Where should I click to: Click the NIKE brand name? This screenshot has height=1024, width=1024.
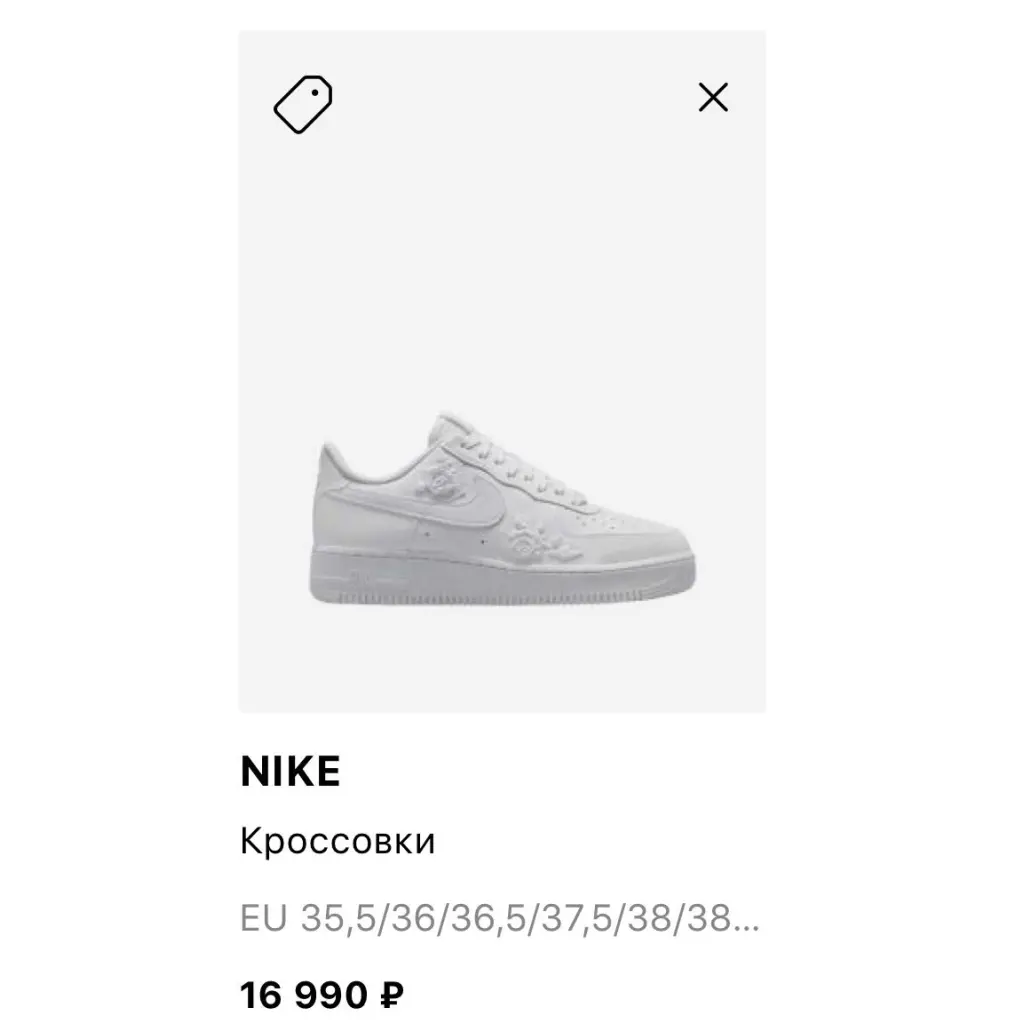coord(290,772)
